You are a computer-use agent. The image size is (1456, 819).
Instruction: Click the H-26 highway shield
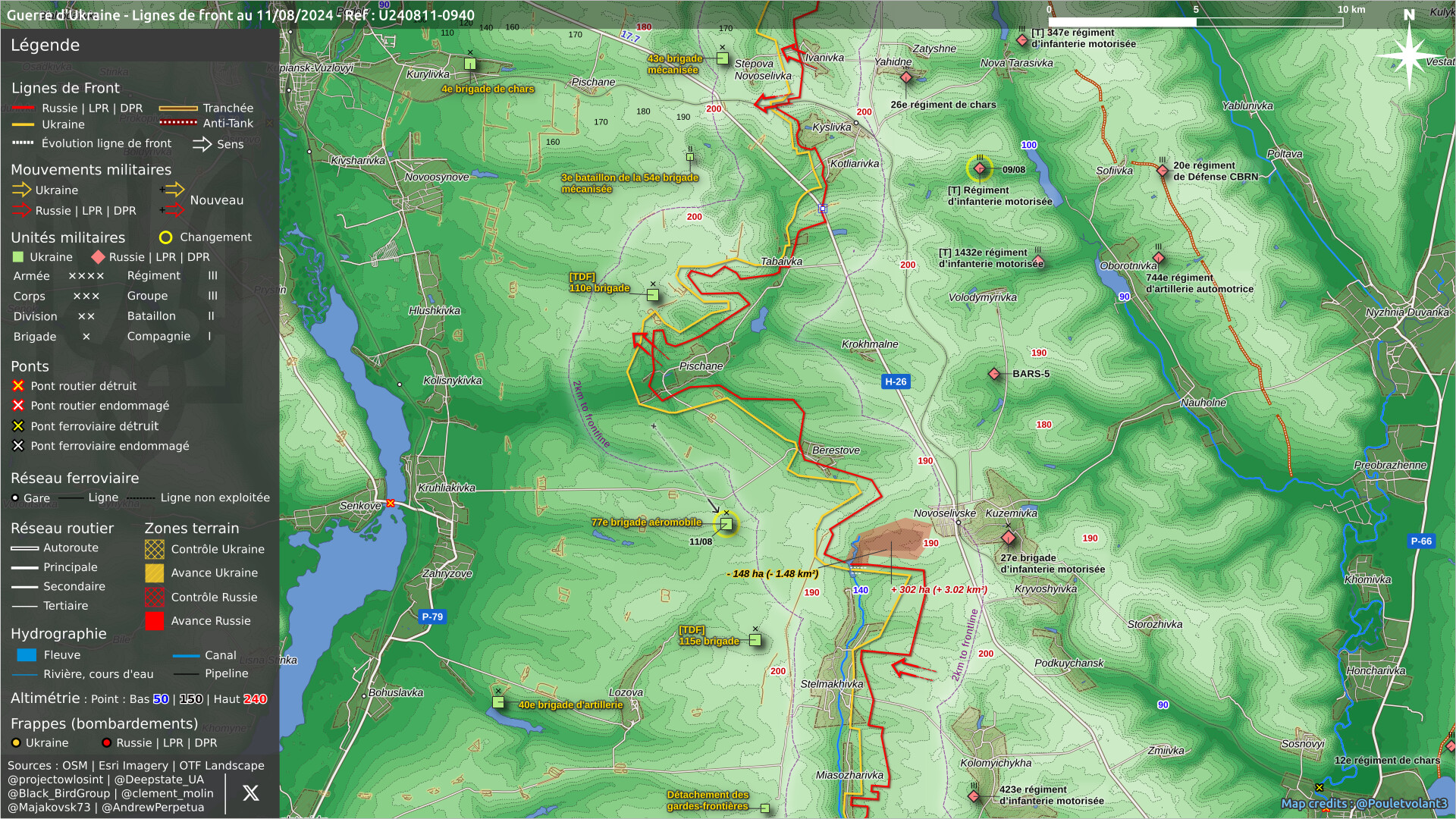[895, 381]
